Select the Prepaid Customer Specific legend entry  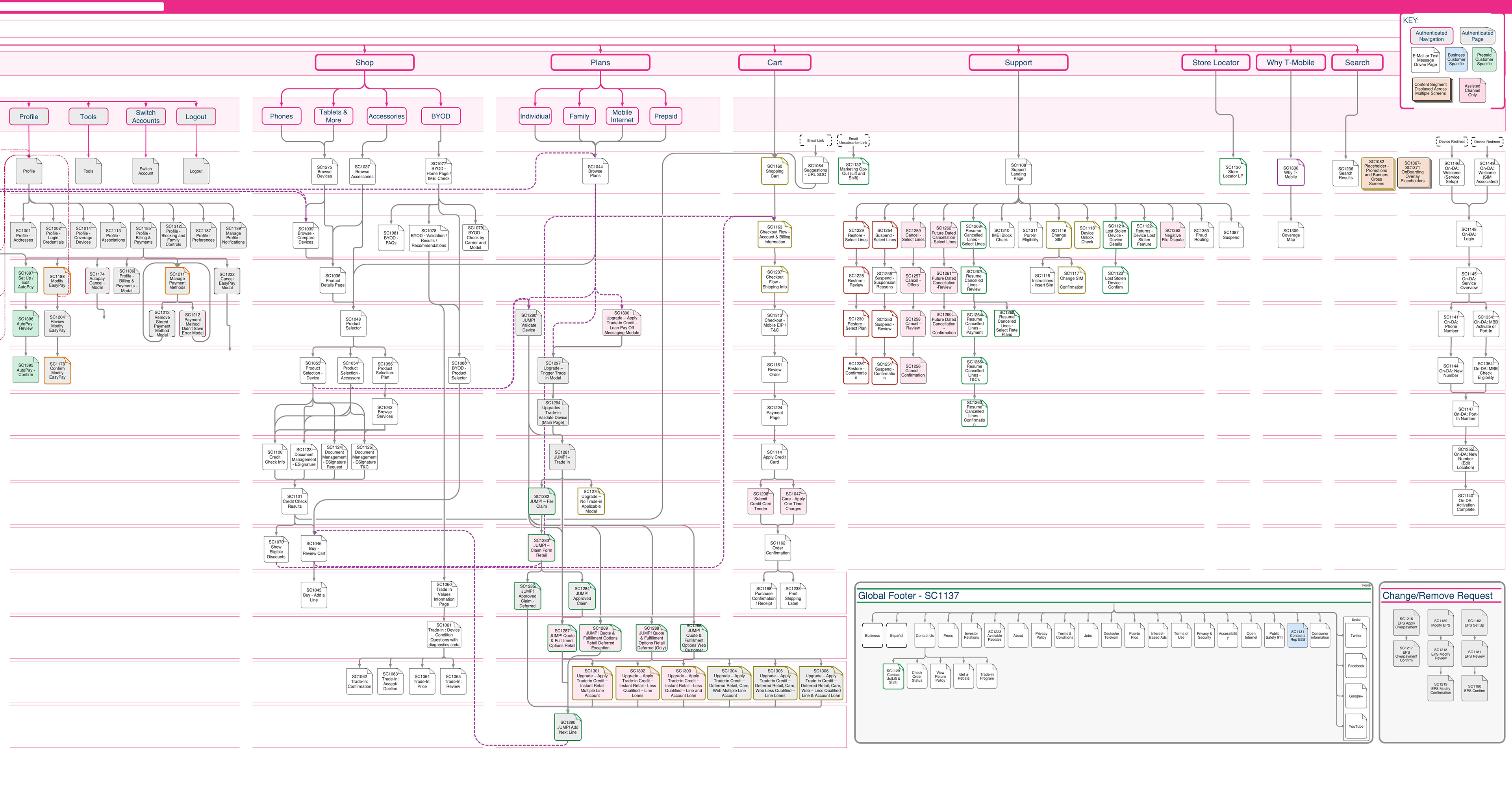(x=1484, y=59)
